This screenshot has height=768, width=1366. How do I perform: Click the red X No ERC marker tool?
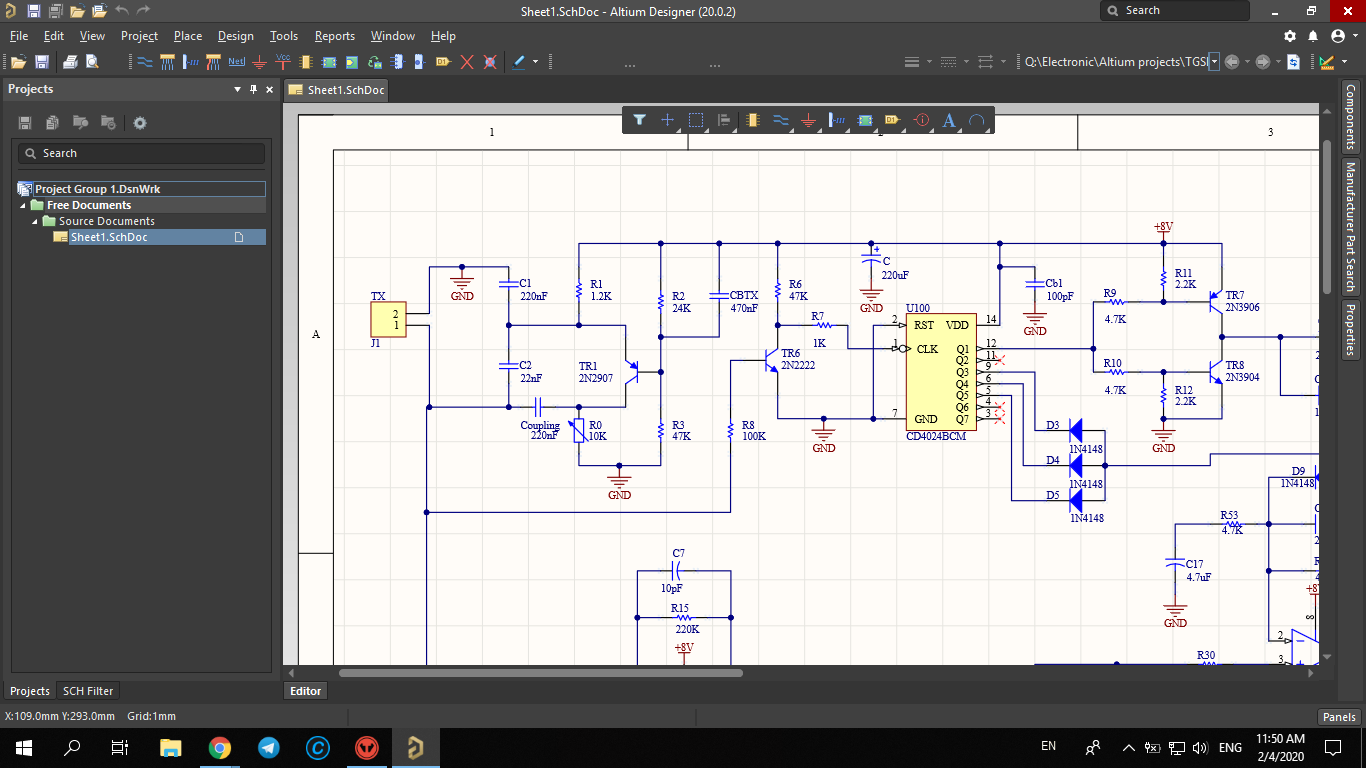tap(467, 62)
